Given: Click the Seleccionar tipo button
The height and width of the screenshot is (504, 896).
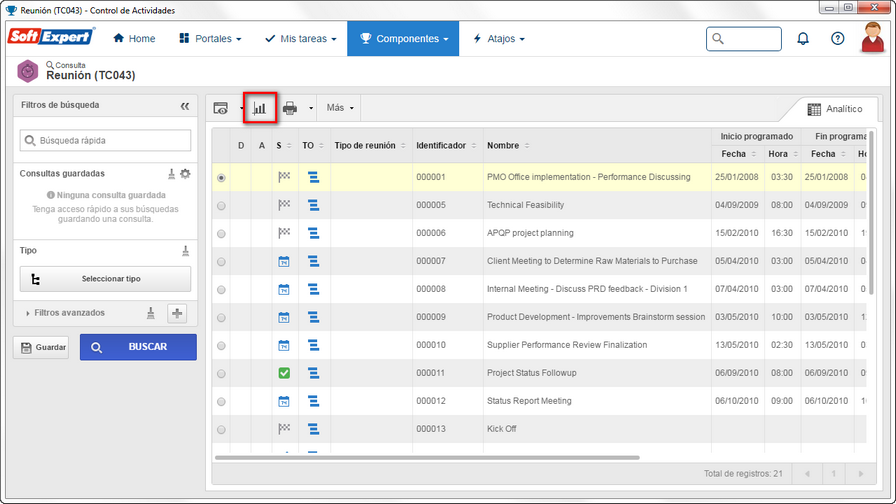Looking at the screenshot, I should [105, 279].
